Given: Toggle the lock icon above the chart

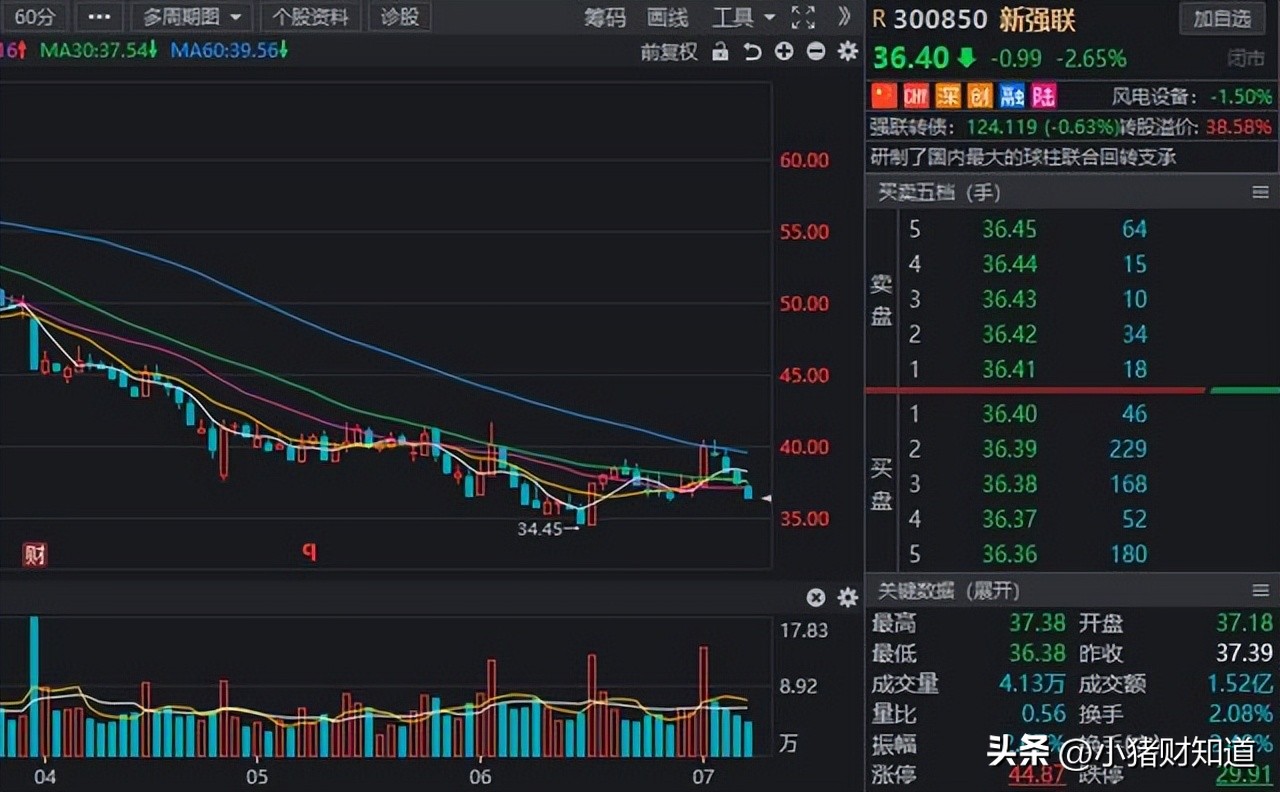Looking at the screenshot, I should [x=720, y=51].
